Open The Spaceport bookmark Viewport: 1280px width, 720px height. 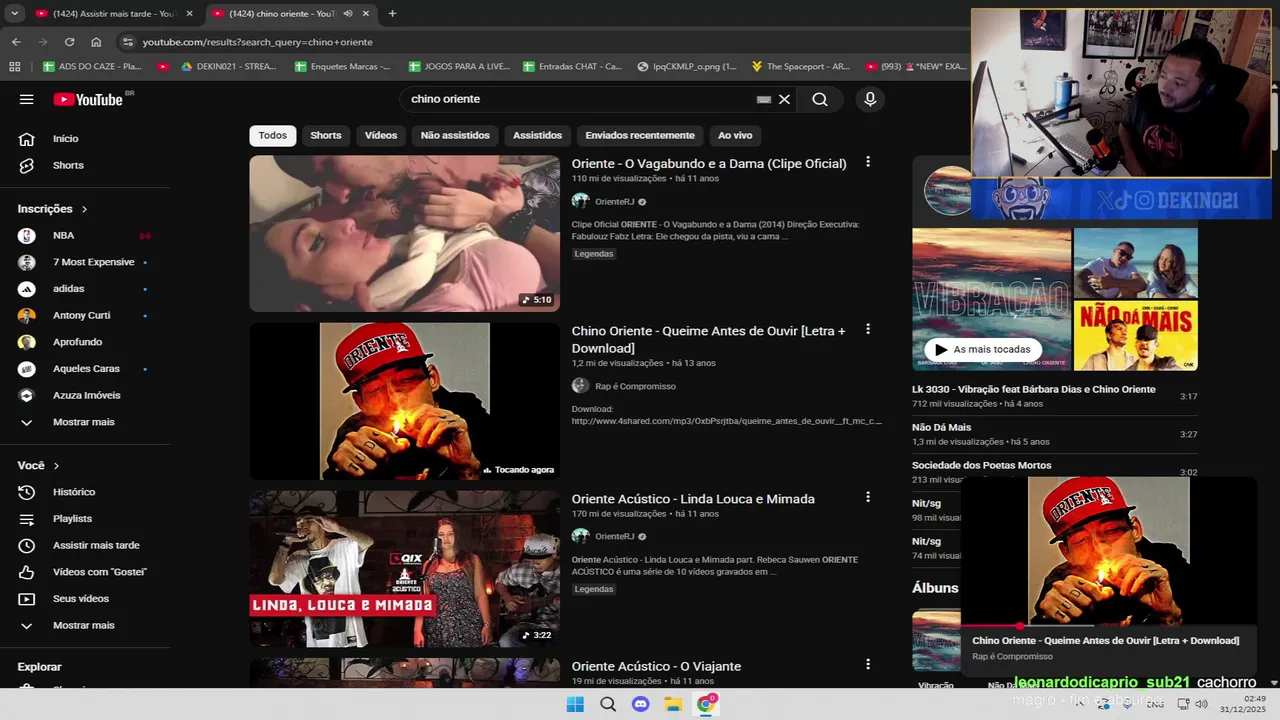click(x=801, y=67)
